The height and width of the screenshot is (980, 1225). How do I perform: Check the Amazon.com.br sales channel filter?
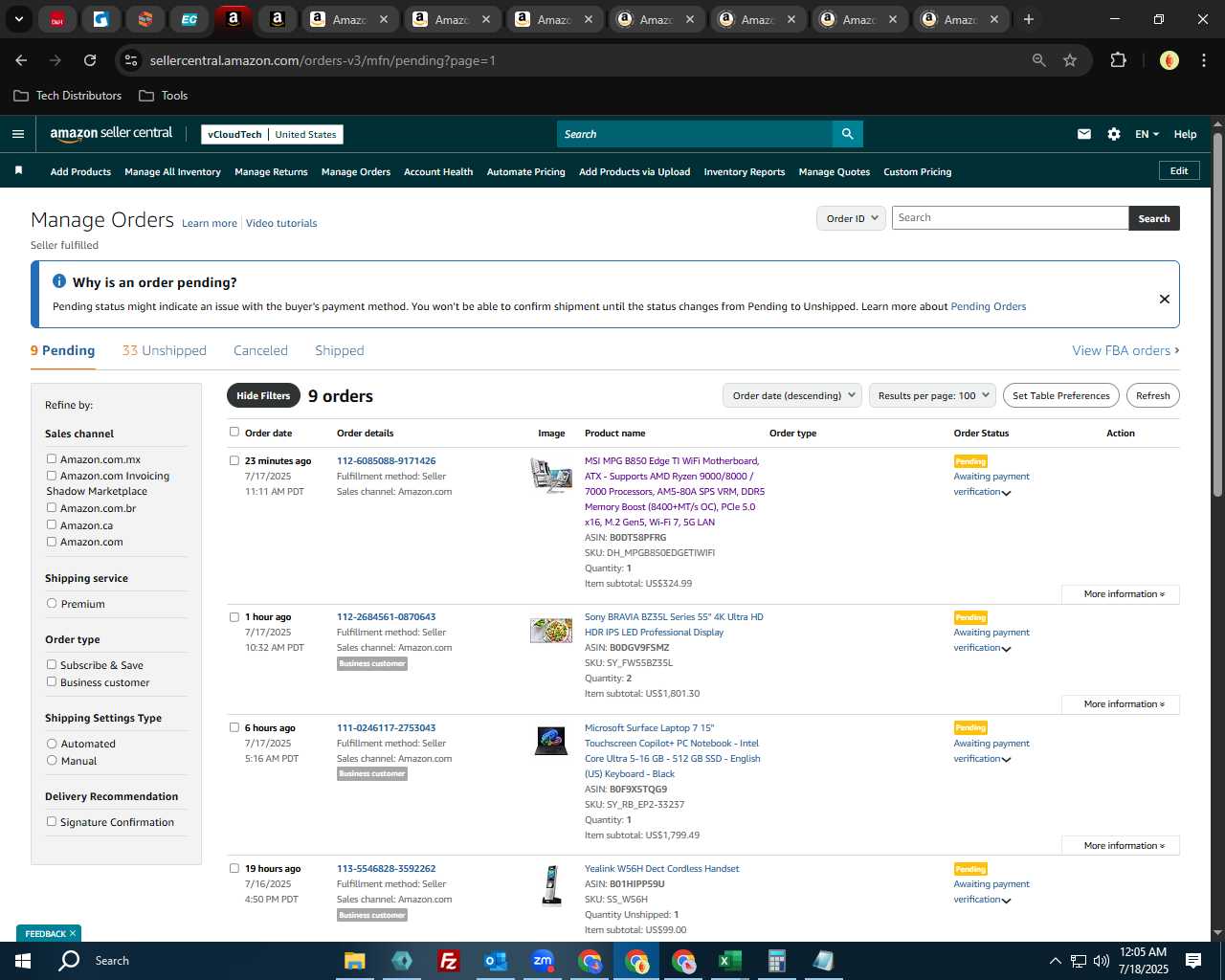click(52, 507)
